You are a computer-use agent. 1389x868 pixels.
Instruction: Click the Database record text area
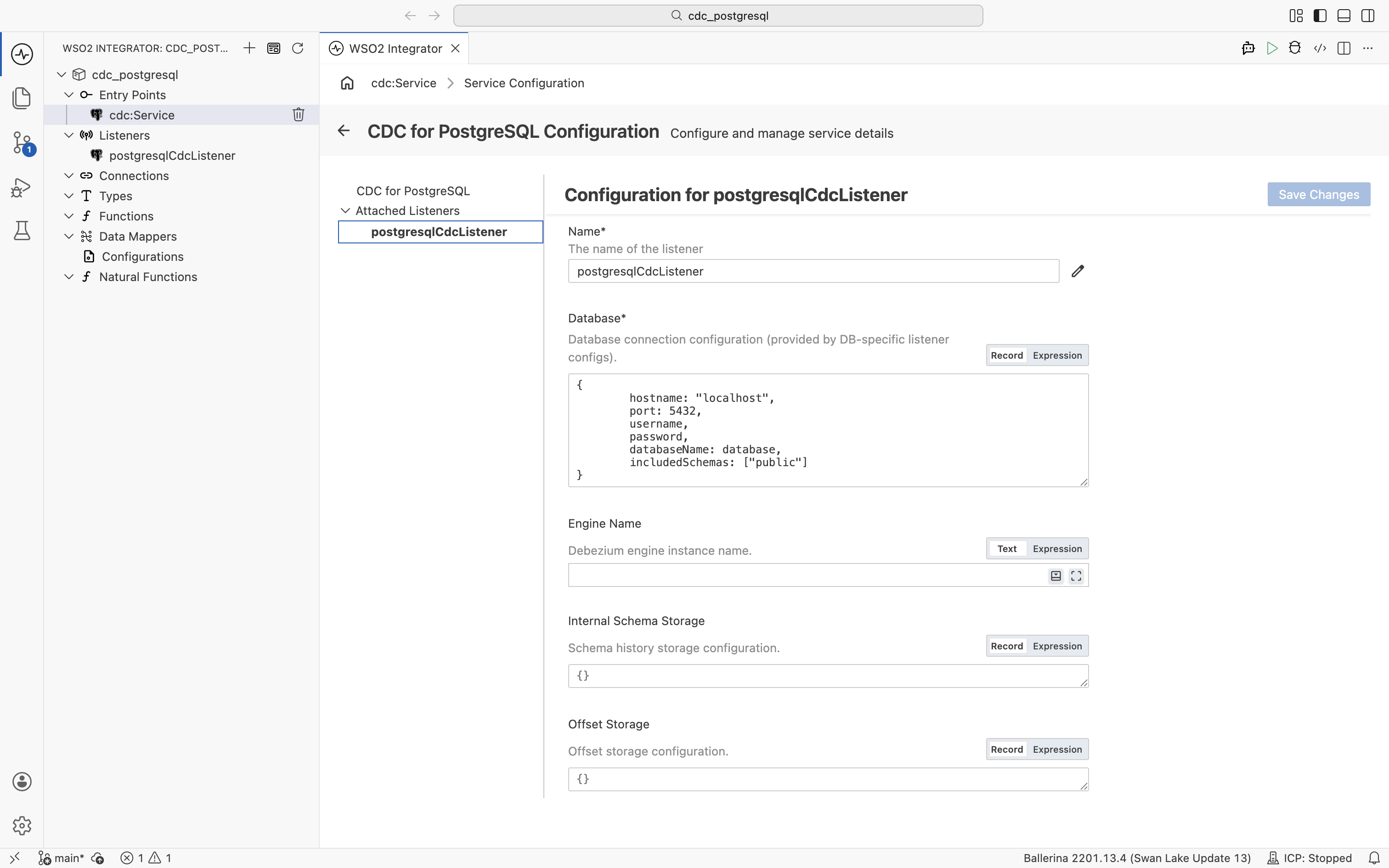828,430
